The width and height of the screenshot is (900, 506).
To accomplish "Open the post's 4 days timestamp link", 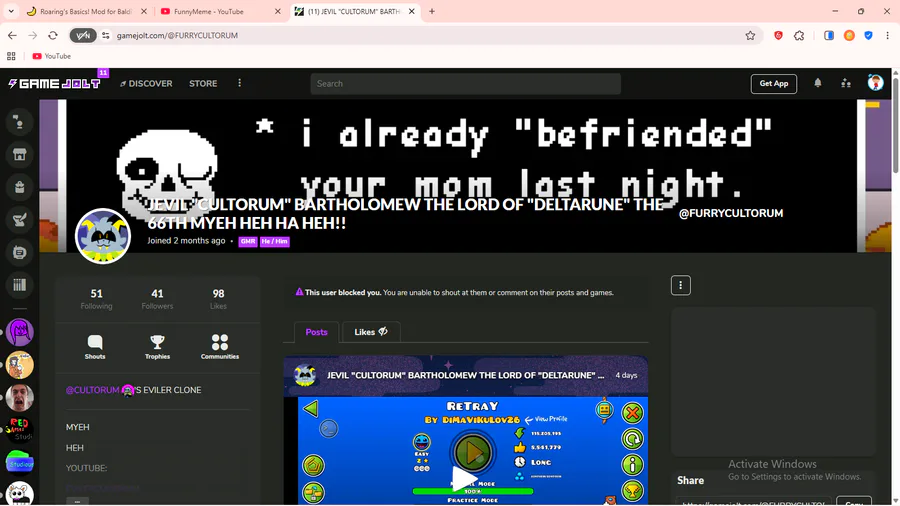I will click(626, 375).
